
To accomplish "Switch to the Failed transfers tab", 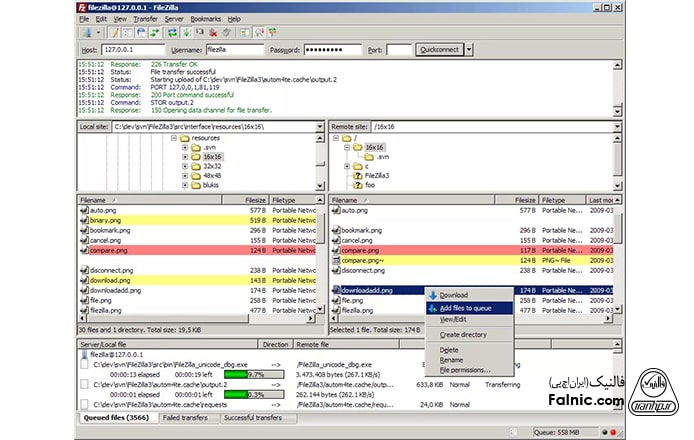I will [188, 418].
